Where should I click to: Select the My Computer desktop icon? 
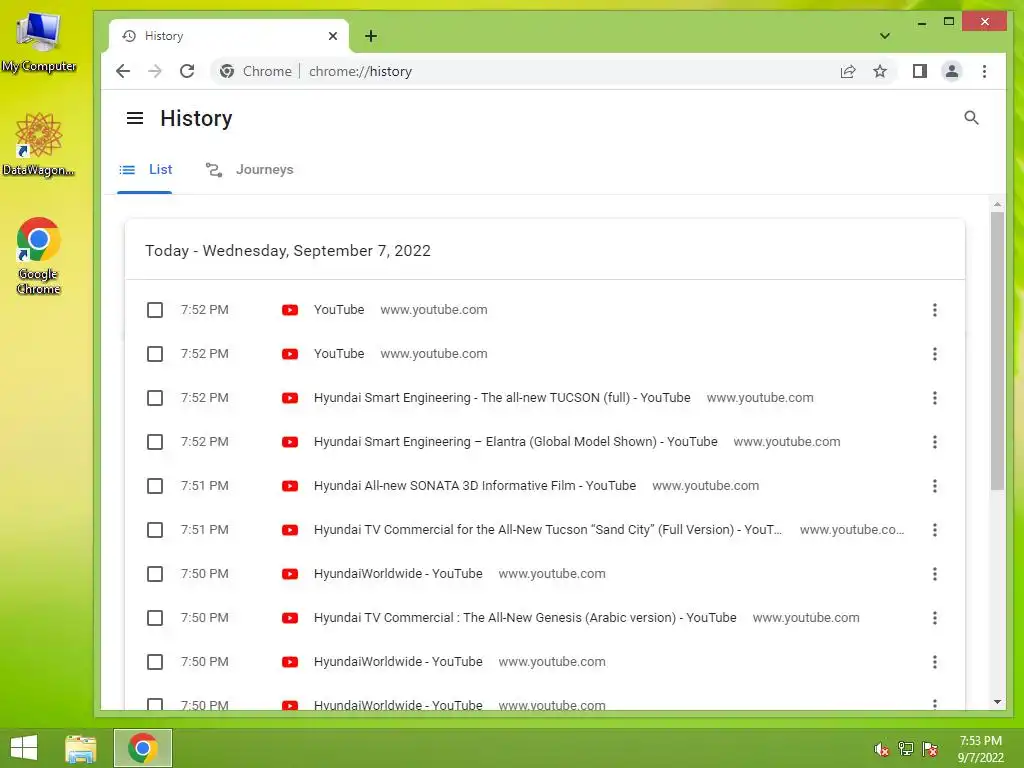tap(39, 40)
